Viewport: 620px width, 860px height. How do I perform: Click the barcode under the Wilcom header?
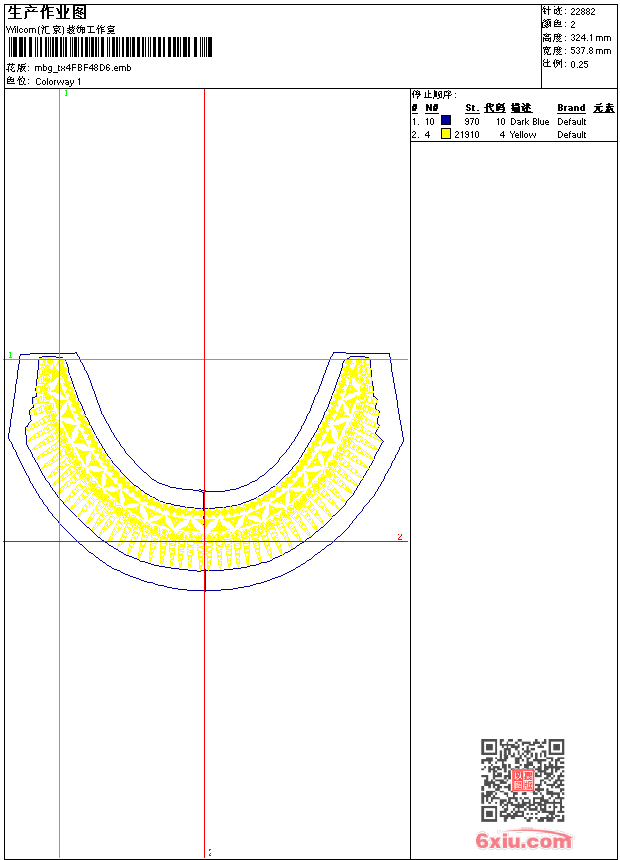point(110,48)
